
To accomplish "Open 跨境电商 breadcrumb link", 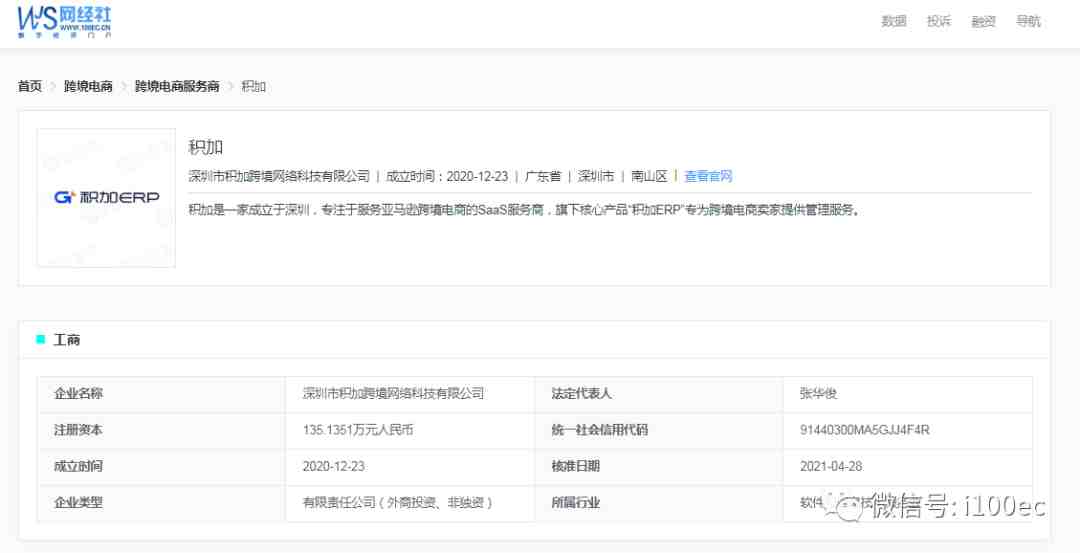I will (88, 86).
